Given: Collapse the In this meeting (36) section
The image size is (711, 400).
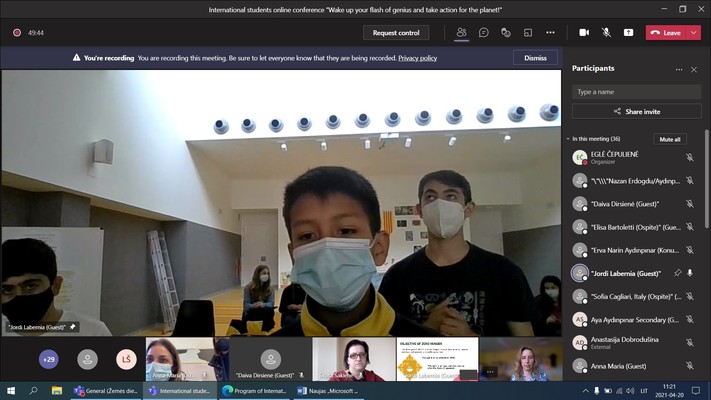Looking at the screenshot, I should (x=568, y=139).
